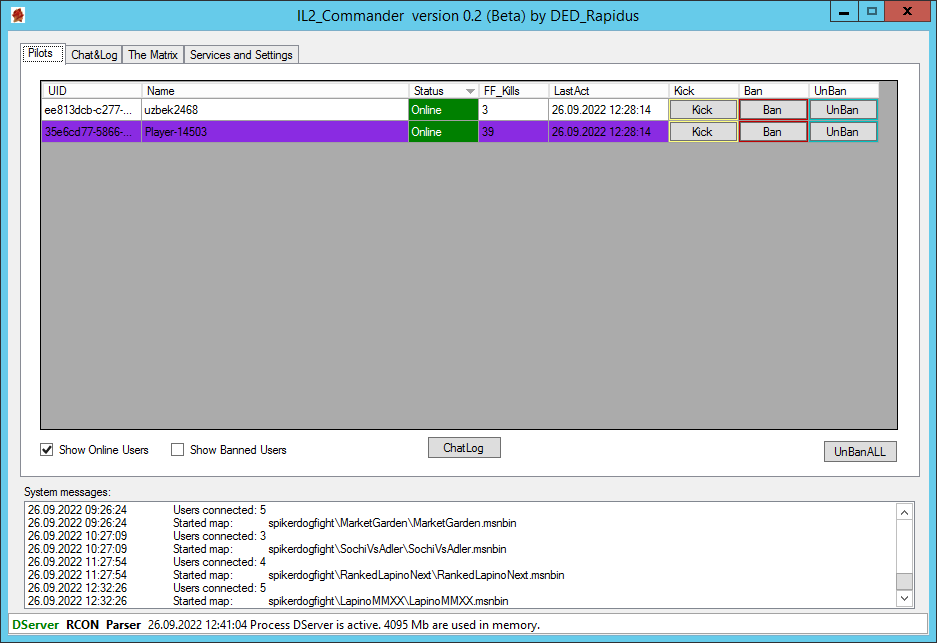Click the DServer memory status message
This screenshot has width=937, height=643.
(x=344, y=625)
